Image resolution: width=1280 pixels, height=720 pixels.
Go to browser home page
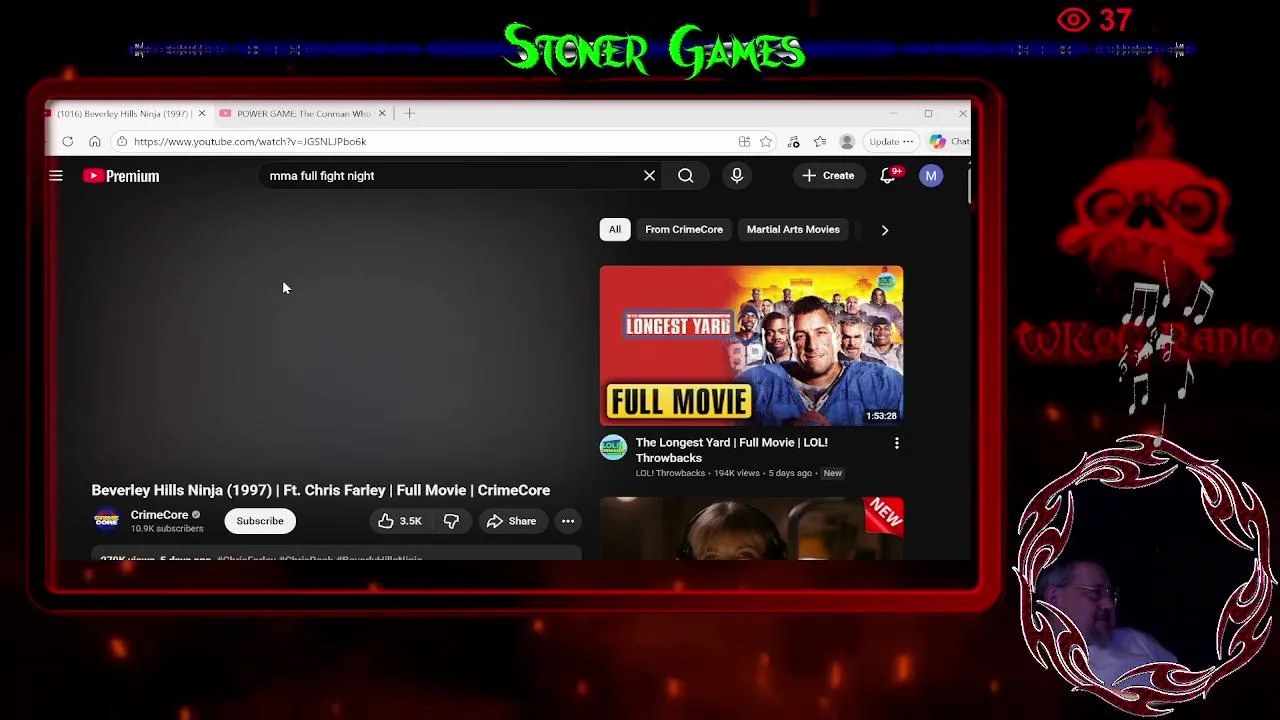(x=95, y=141)
